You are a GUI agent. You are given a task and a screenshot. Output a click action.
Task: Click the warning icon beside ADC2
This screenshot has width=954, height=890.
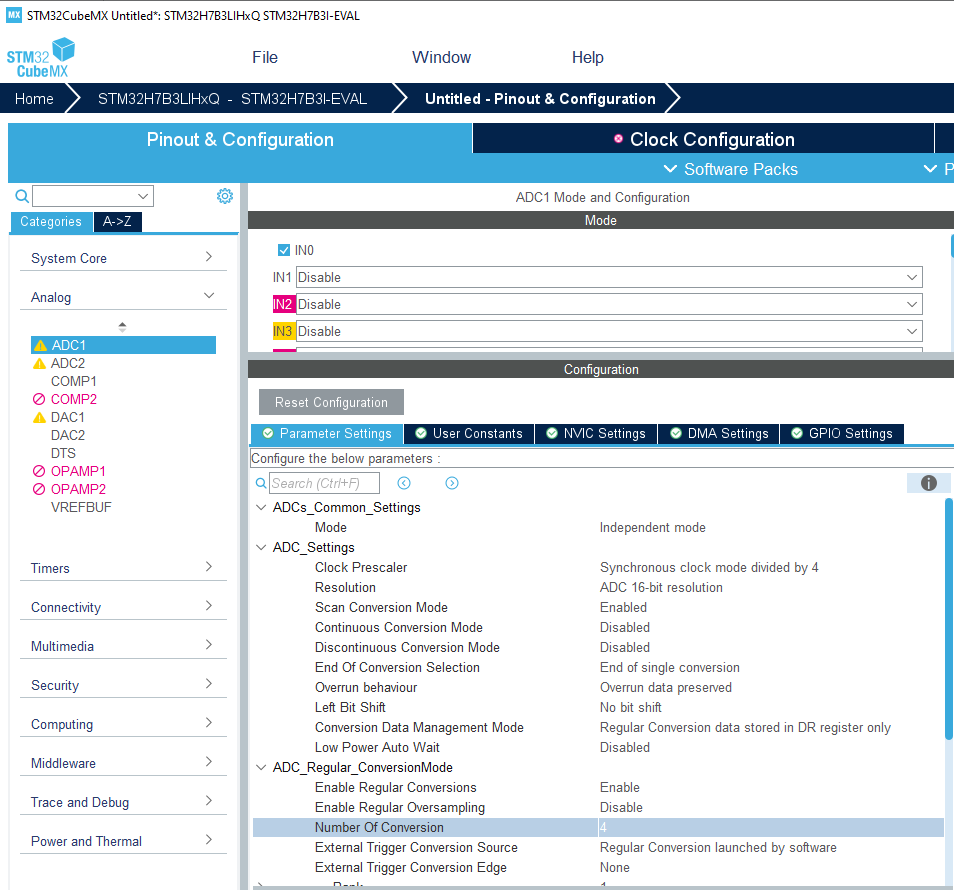tap(40, 364)
